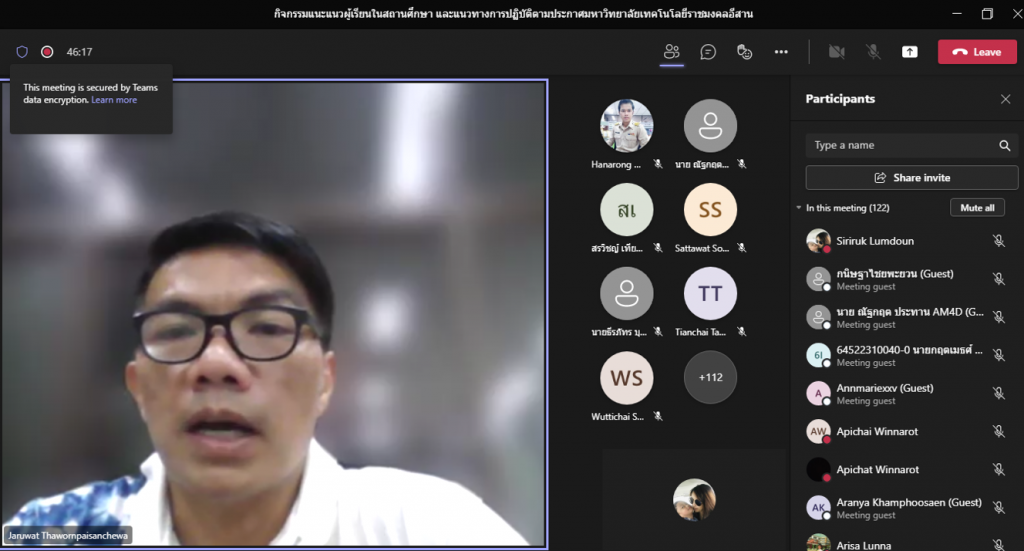Screen dimensions: 1024x551
Task: Click the Type a name search field
Action: click(900, 145)
